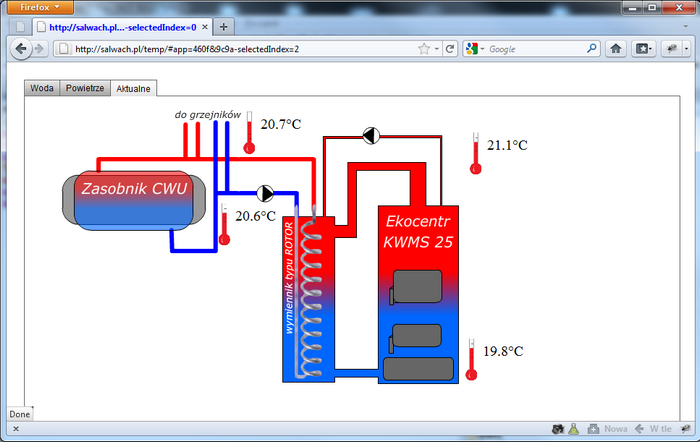Close the add-on bar with the X
This screenshot has width=700, height=442.
[x=16, y=429]
